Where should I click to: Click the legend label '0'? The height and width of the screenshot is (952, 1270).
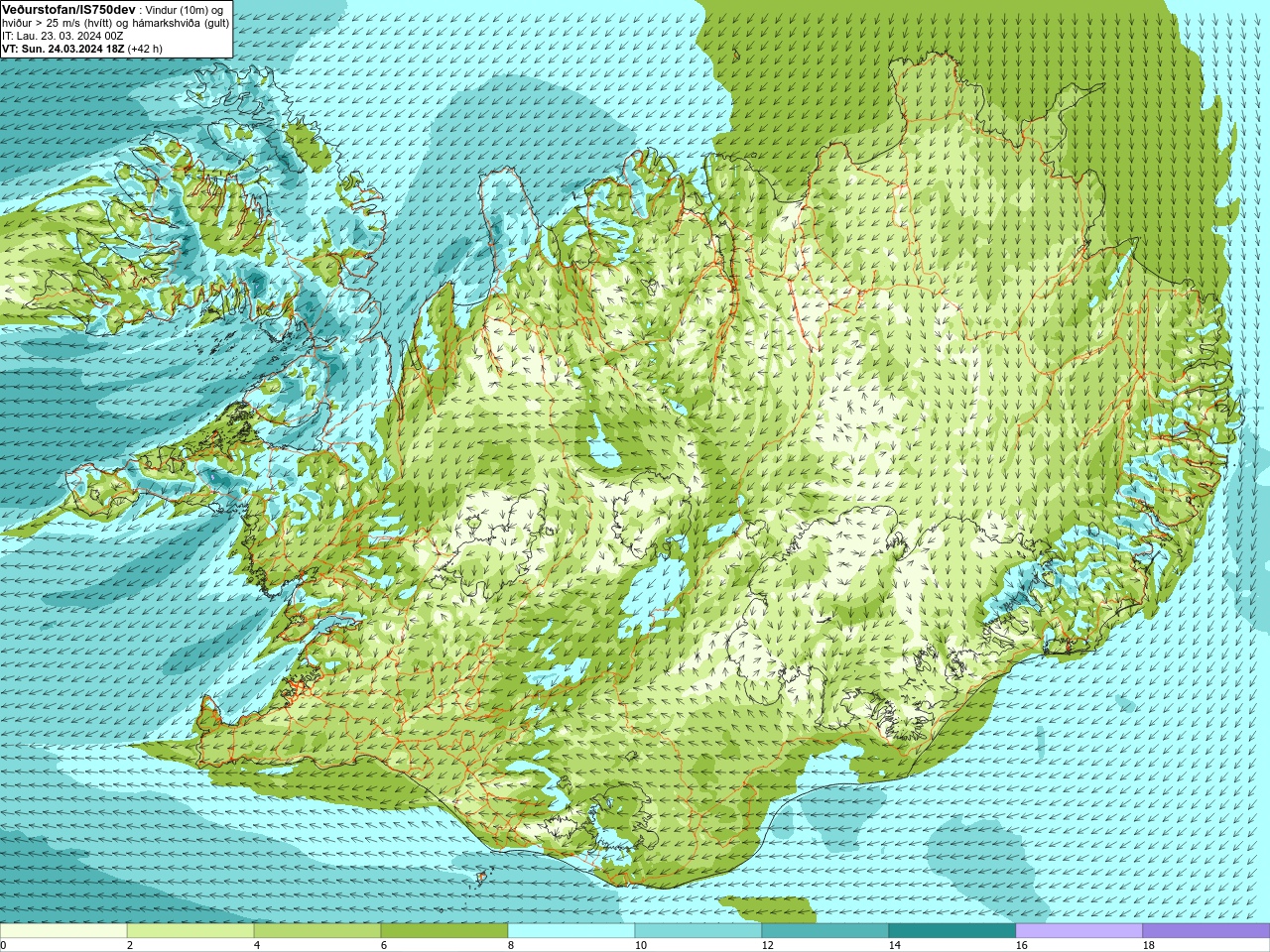[3, 945]
